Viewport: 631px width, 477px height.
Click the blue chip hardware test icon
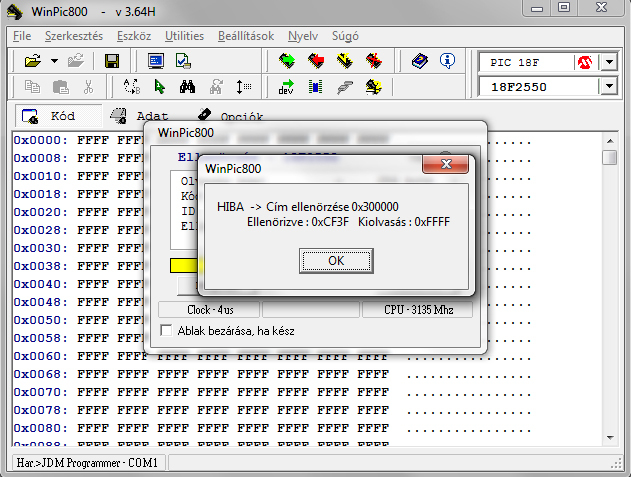(x=316, y=87)
